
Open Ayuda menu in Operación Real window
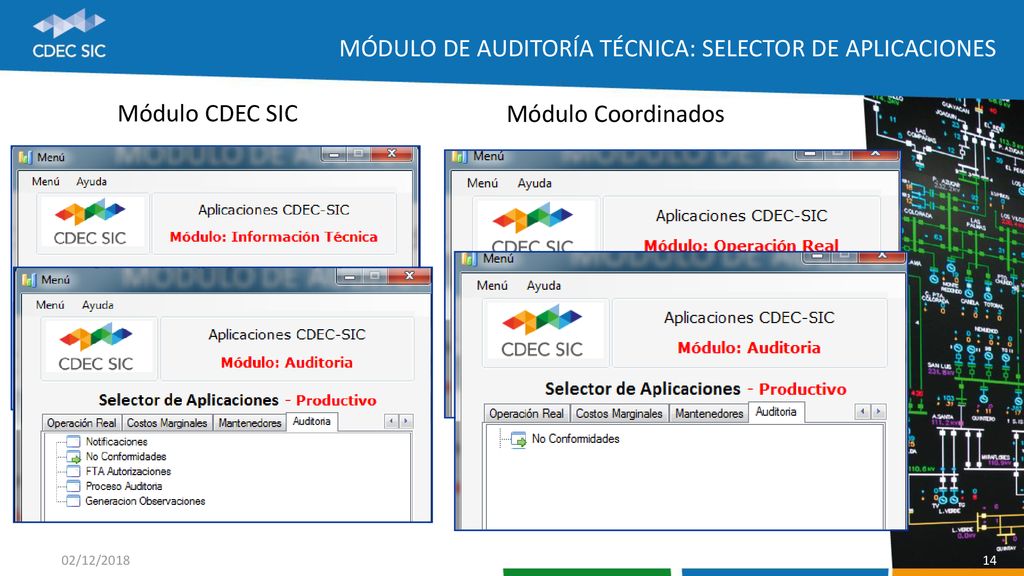pos(535,184)
